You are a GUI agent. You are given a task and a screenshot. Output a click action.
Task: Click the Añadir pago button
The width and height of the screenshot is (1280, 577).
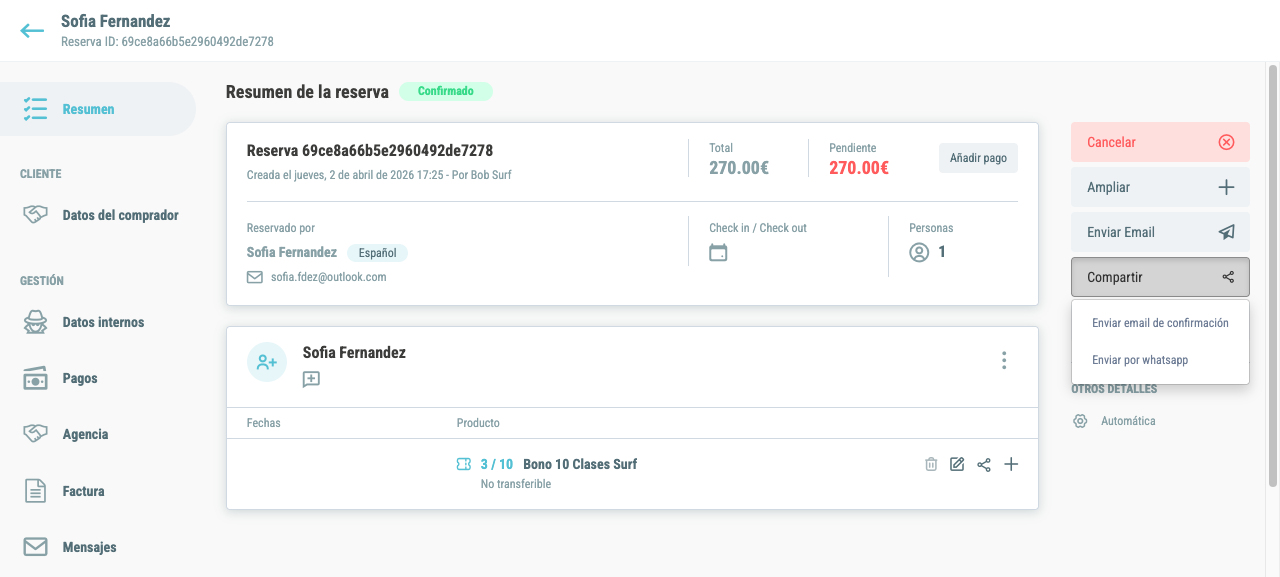(x=978, y=158)
